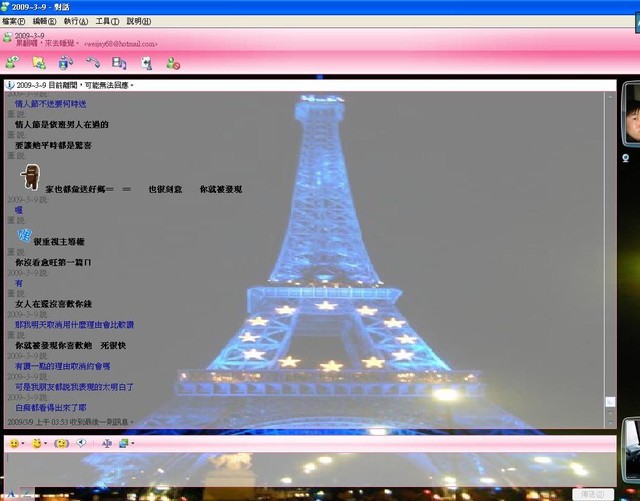Click the message 你就被發現你喜歡她 死很快

click(71, 345)
